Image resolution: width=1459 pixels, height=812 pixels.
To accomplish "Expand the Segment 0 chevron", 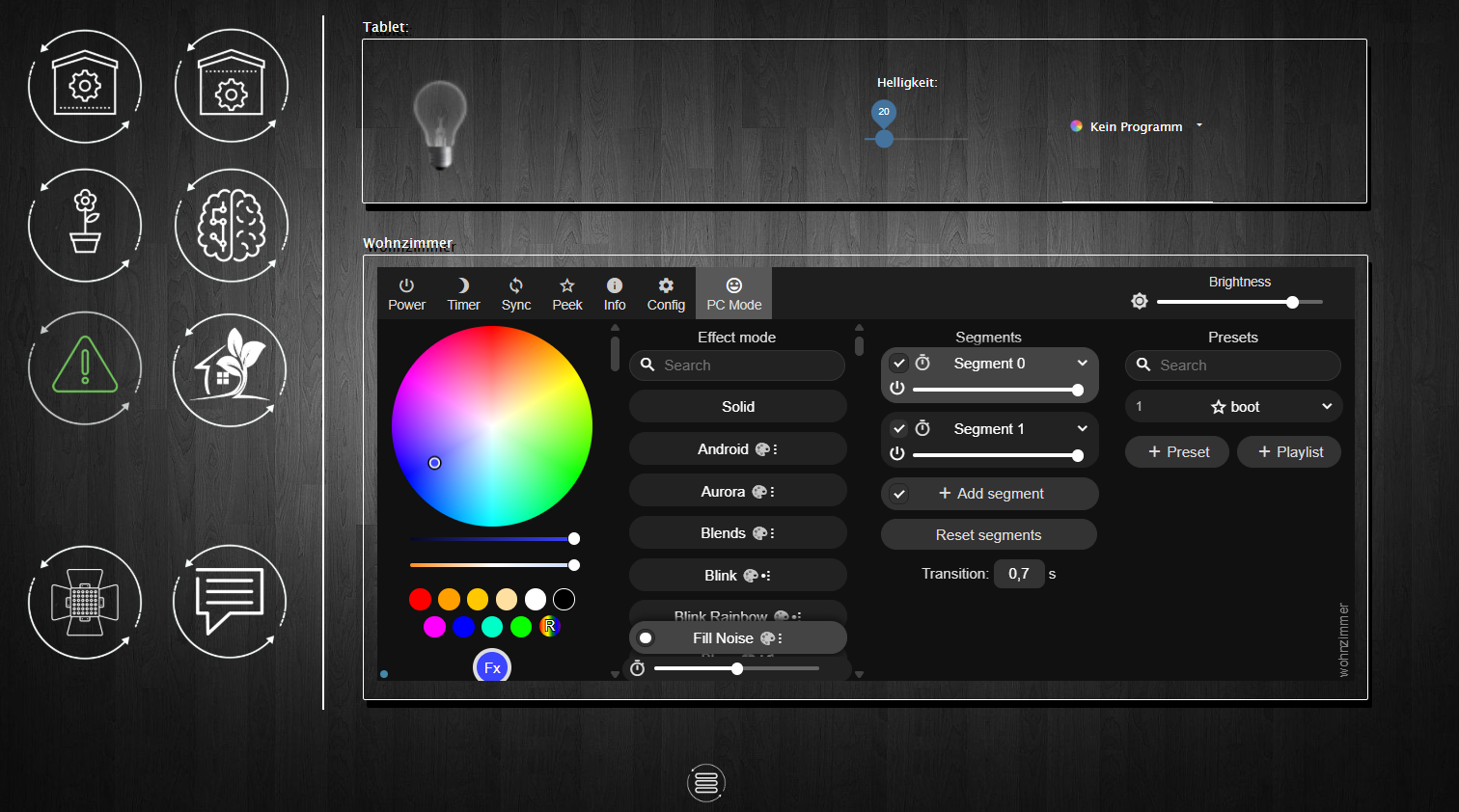I will (1082, 364).
